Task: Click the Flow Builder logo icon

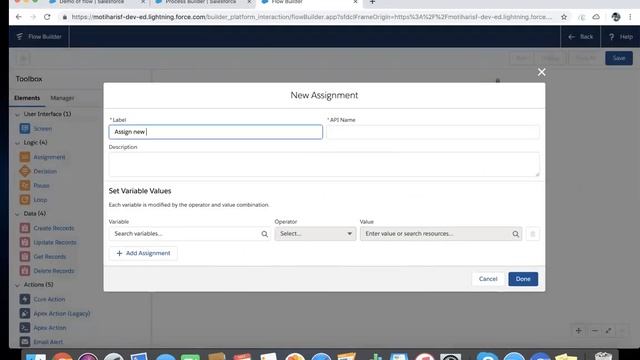Action: pos(20,36)
